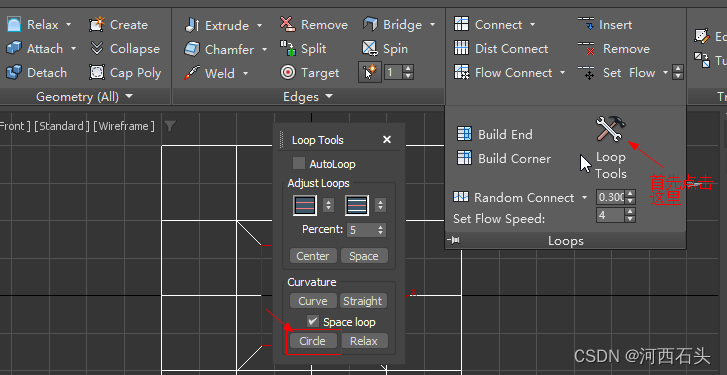Click the Dist Connect icon

click(461, 48)
